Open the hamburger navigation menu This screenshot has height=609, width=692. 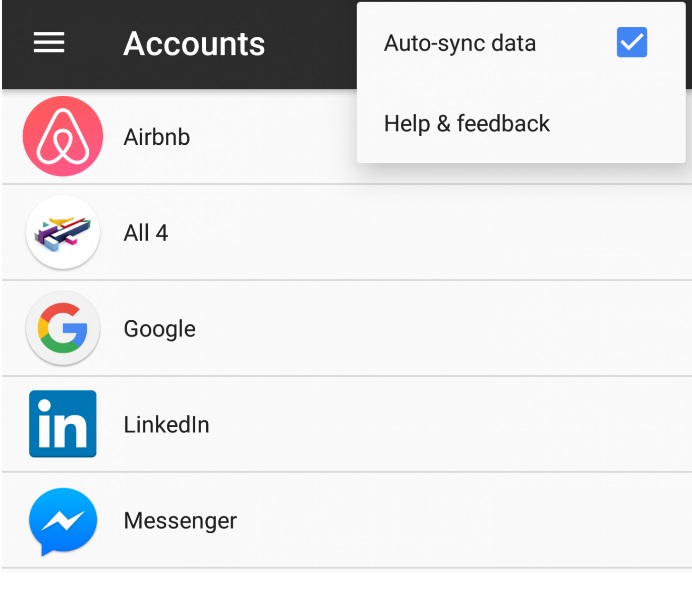pyautogui.click(x=49, y=43)
